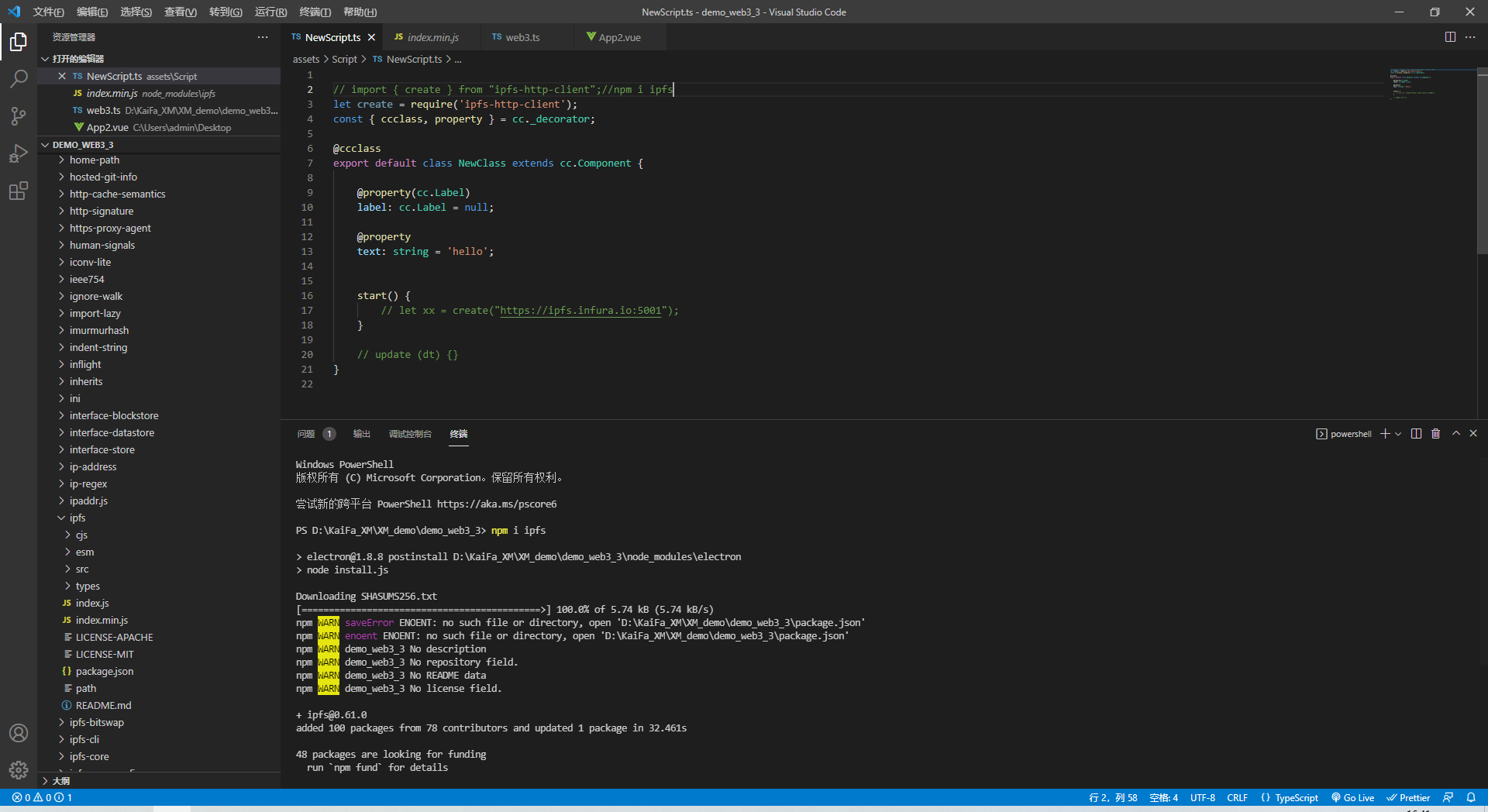The width and height of the screenshot is (1488, 812).
Task: Close the NewScript.ts editor tab
Action: 372,37
